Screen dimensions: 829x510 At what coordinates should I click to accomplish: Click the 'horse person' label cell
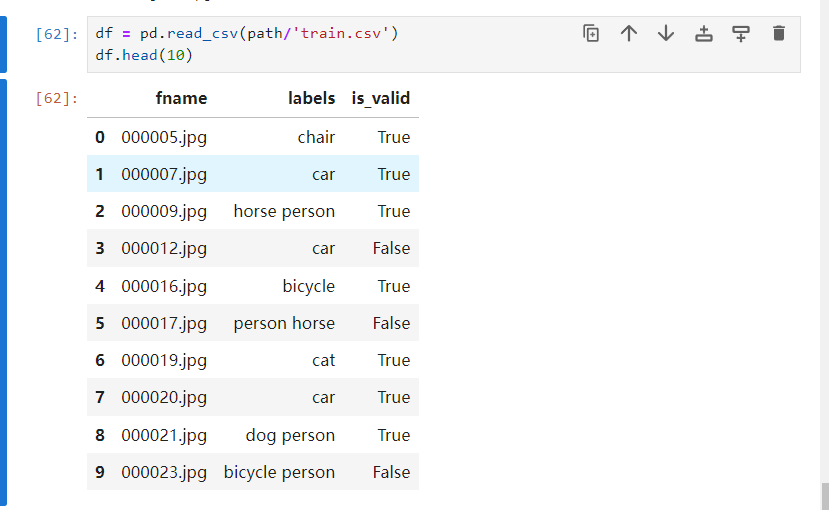click(x=284, y=211)
